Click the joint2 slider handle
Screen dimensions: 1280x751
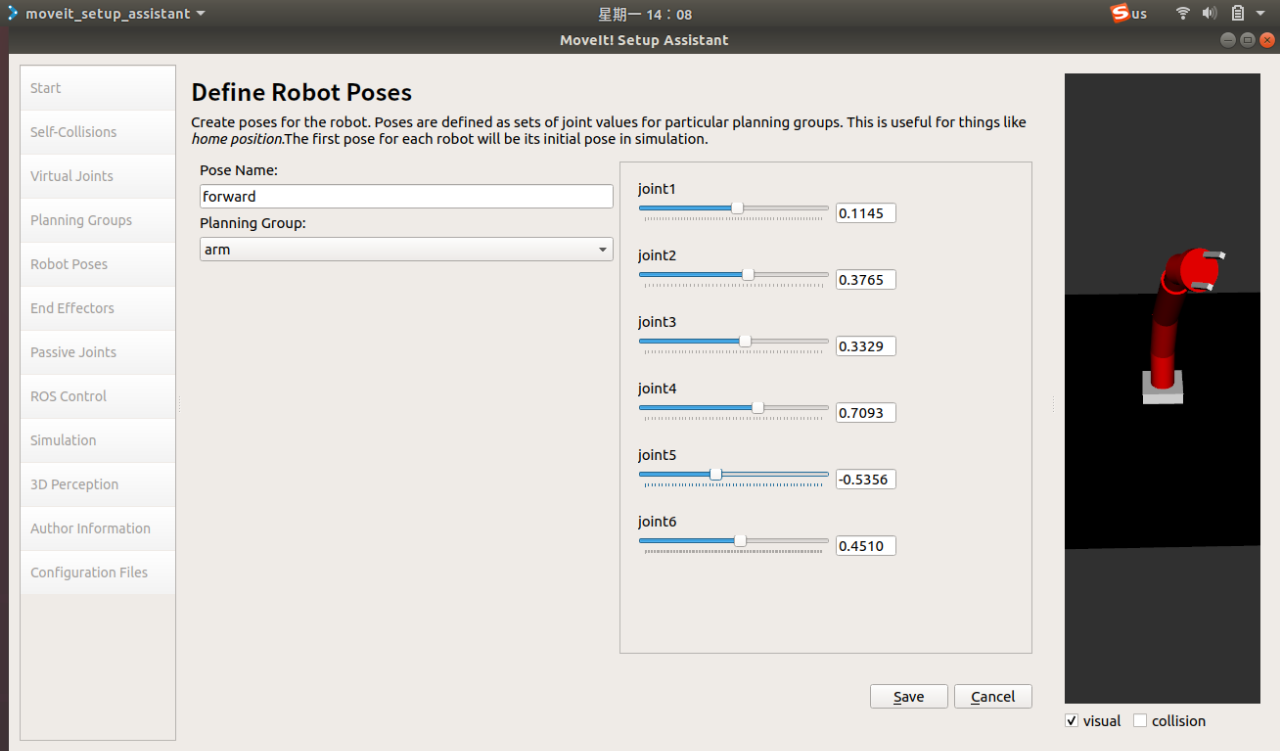(748, 274)
